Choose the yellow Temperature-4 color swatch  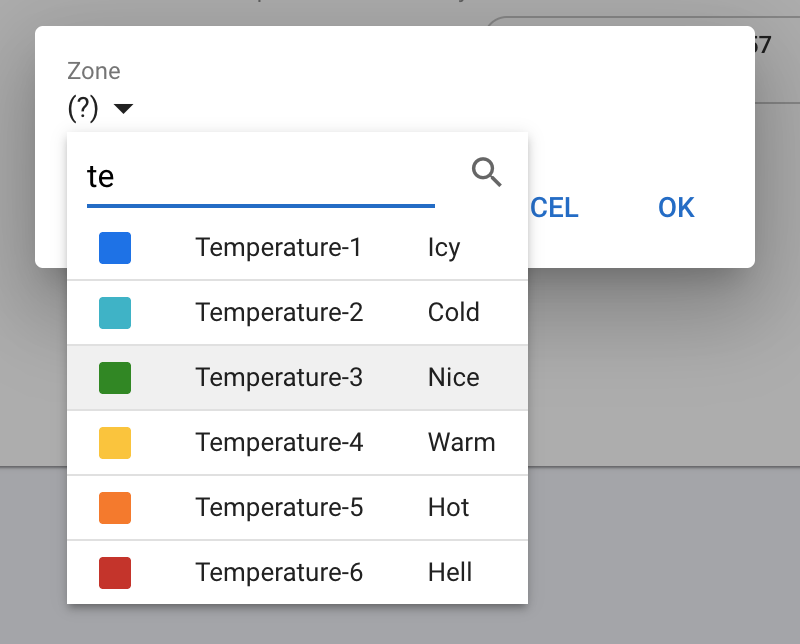[115, 443]
